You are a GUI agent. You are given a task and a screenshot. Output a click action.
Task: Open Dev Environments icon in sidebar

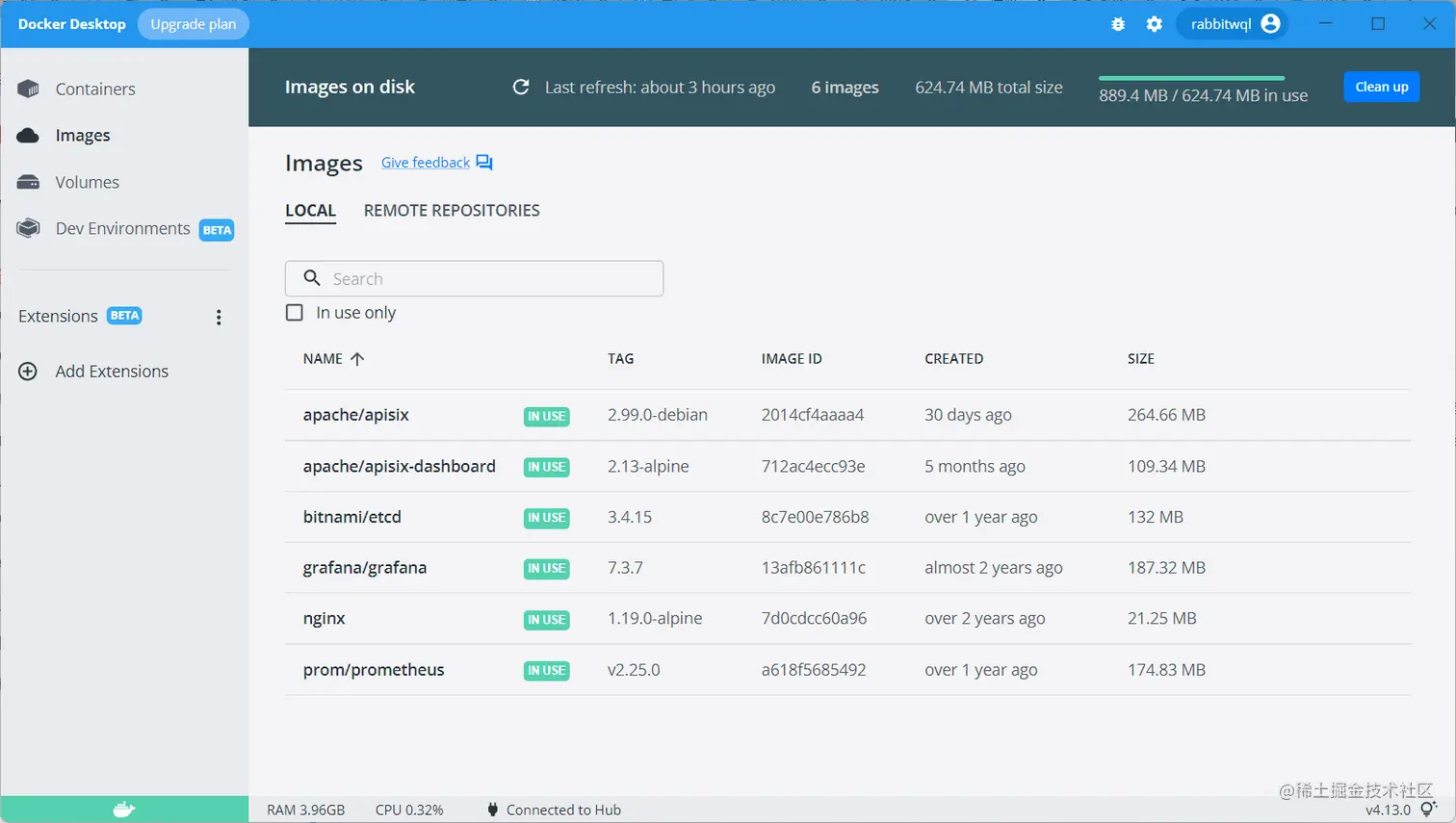[28, 228]
